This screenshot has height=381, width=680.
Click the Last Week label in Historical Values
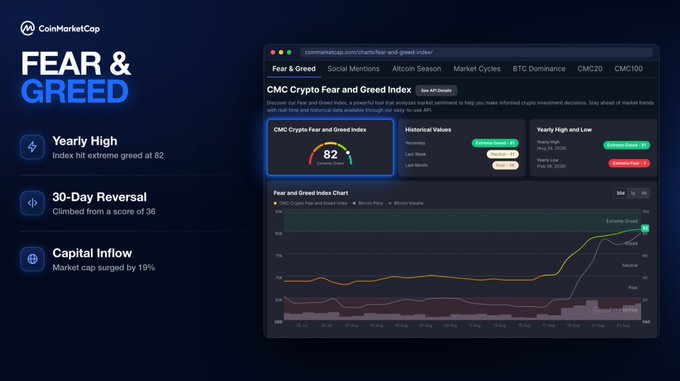click(415, 154)
